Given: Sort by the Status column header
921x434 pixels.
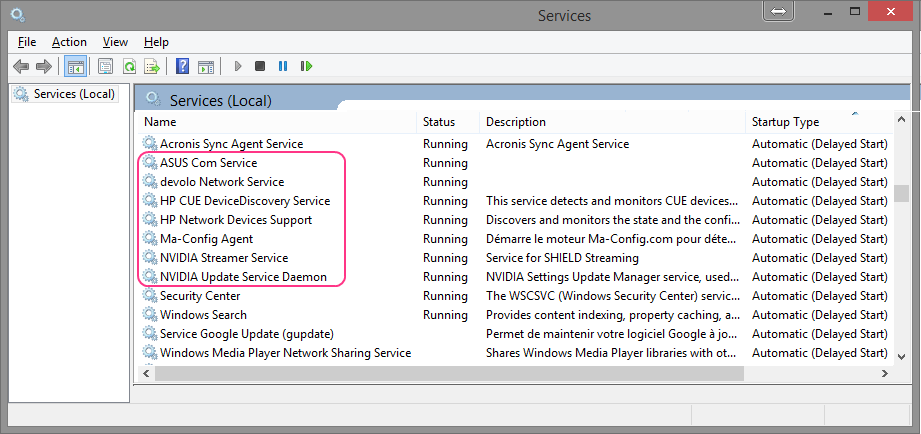Looking at the screenshot, I should coord(448,122).
